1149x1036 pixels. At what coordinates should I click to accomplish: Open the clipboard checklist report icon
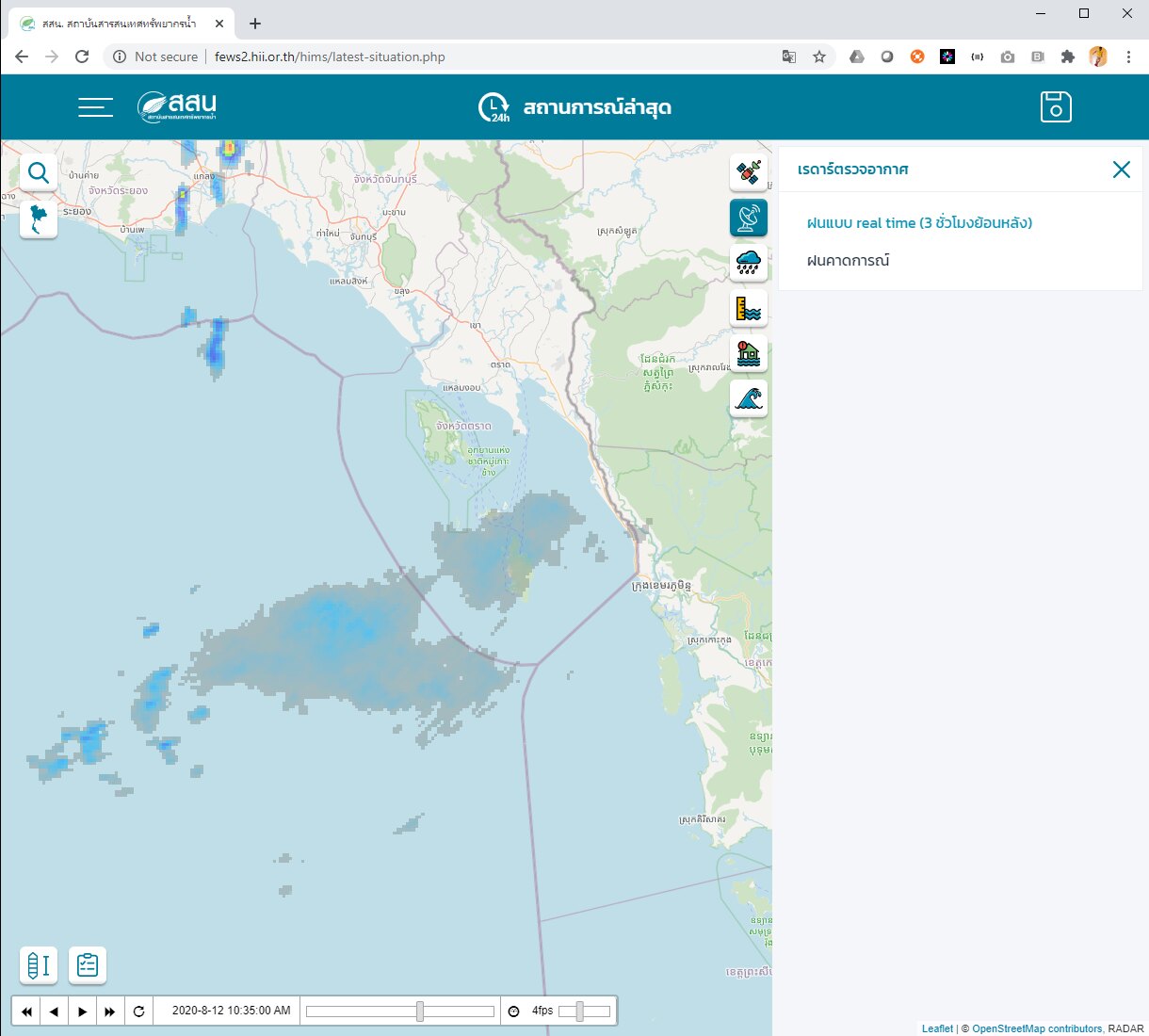[x=88, y=965]
